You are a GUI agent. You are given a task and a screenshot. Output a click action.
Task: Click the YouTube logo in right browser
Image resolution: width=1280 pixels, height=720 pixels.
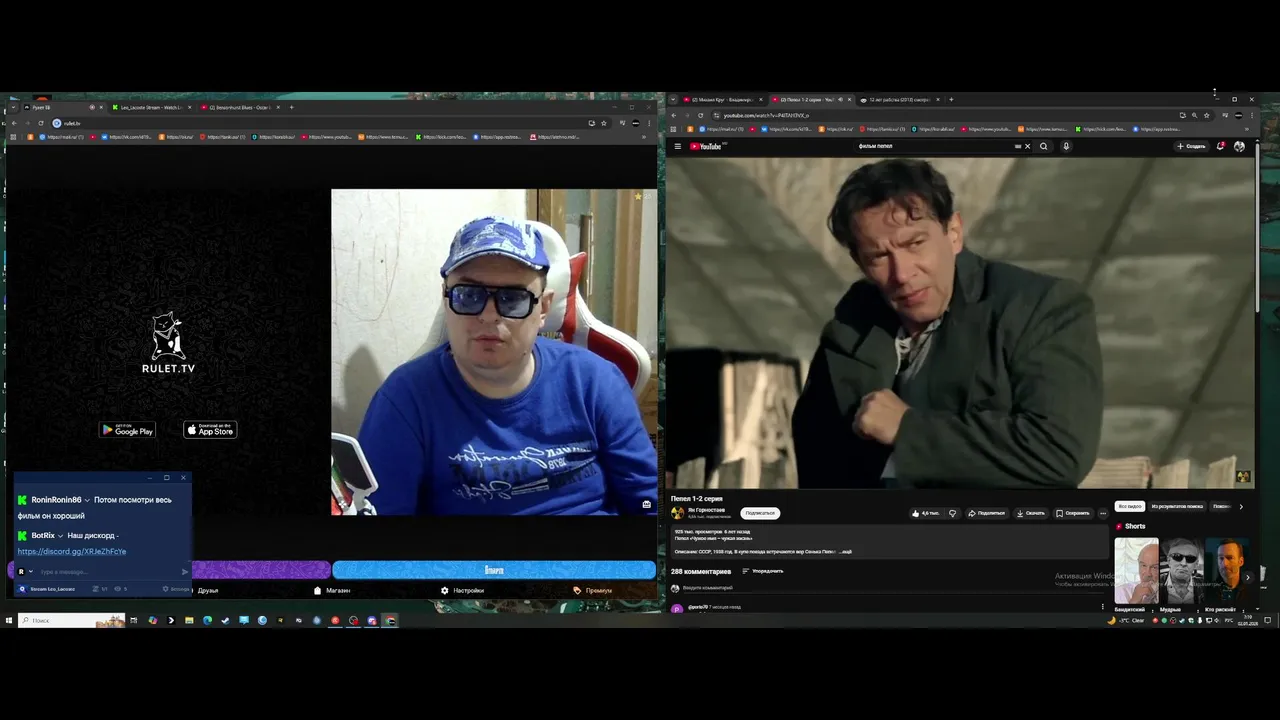(x=706, y=146)
